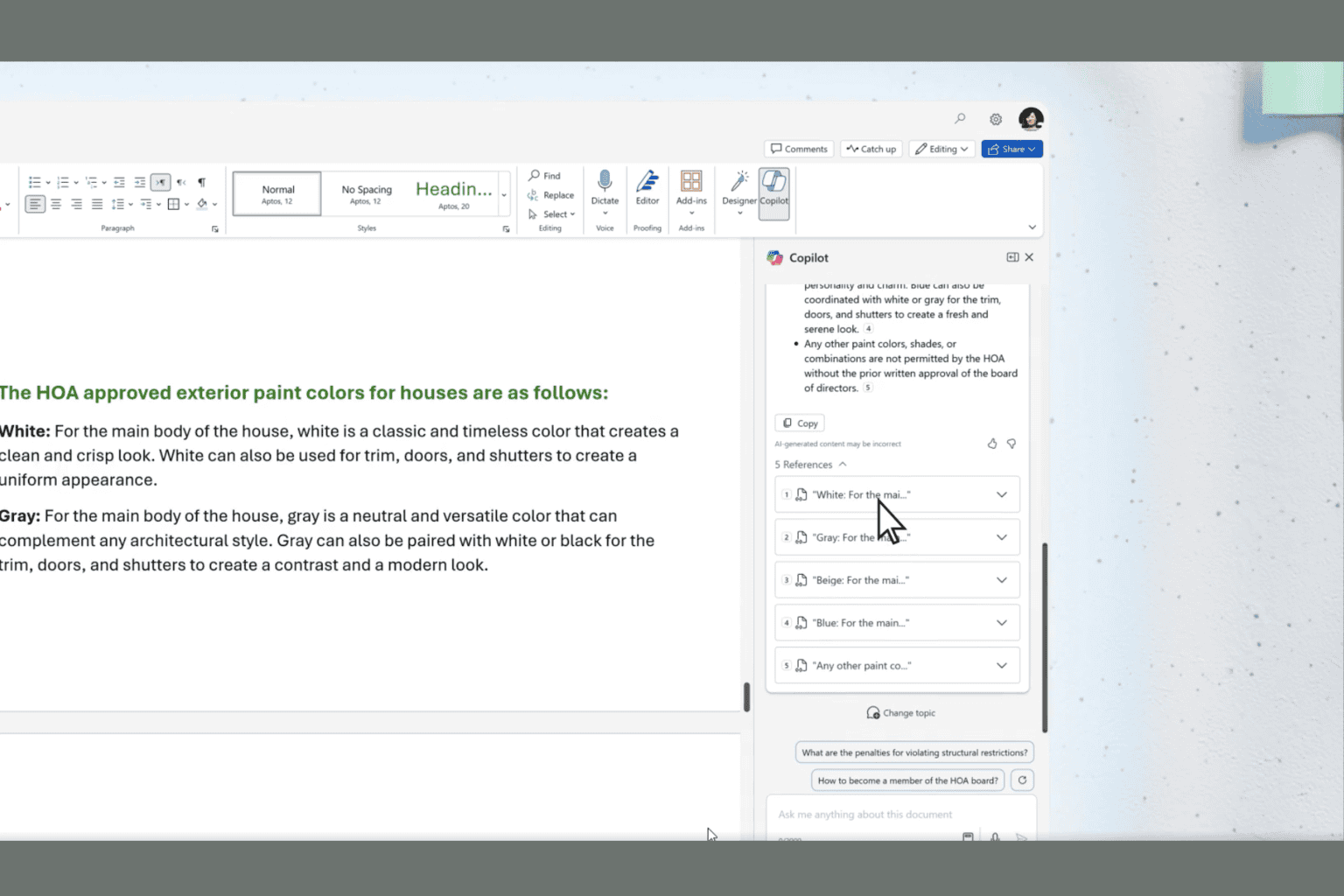Open the special indent options
Screen dimensions: 1344x896
click(146, 204)
